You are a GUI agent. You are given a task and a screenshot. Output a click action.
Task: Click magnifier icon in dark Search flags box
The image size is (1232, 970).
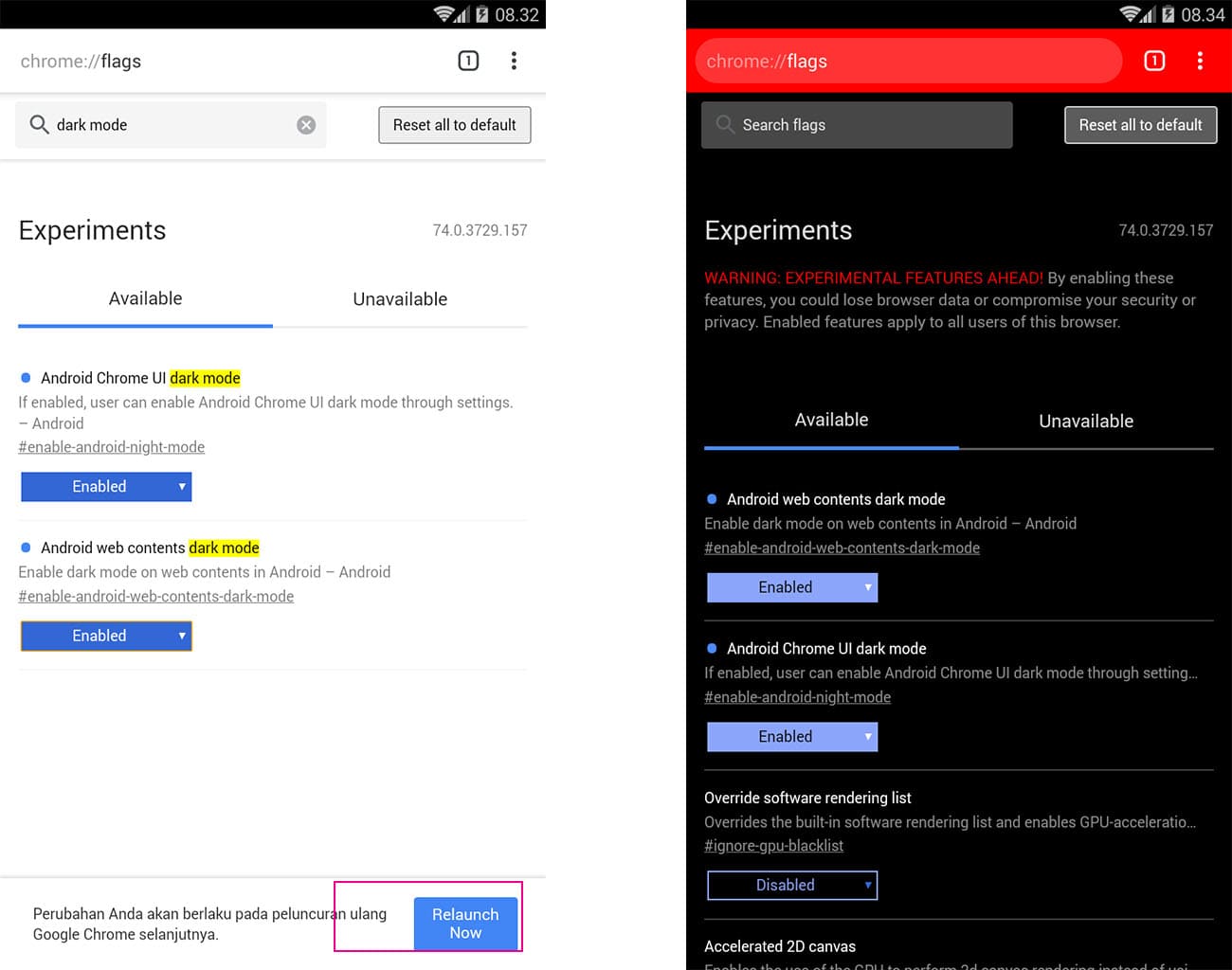click(x=725, y=124)
